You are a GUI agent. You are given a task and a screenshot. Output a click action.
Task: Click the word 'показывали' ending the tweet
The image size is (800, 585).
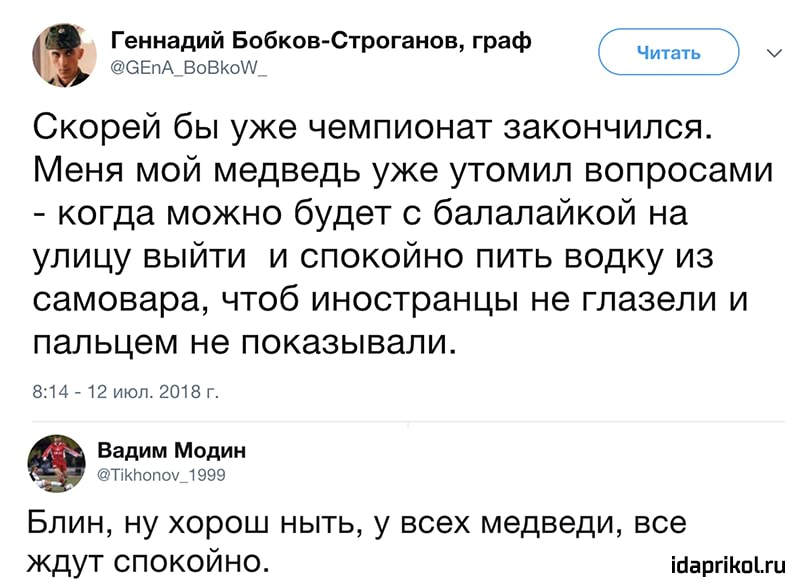click(347, 342)
